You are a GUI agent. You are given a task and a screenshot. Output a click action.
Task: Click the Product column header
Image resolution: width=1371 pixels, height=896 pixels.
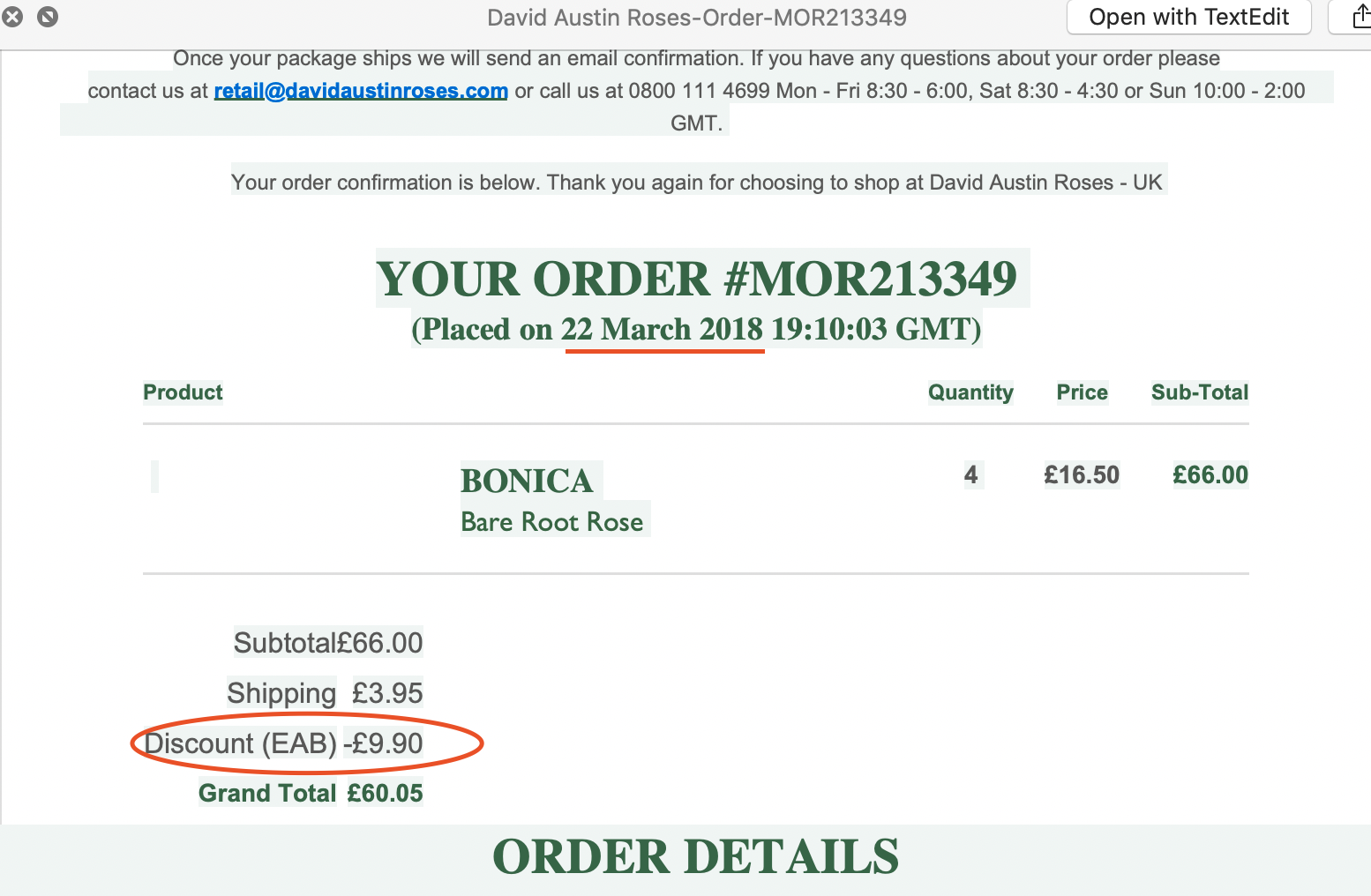(x=183, y=392)
